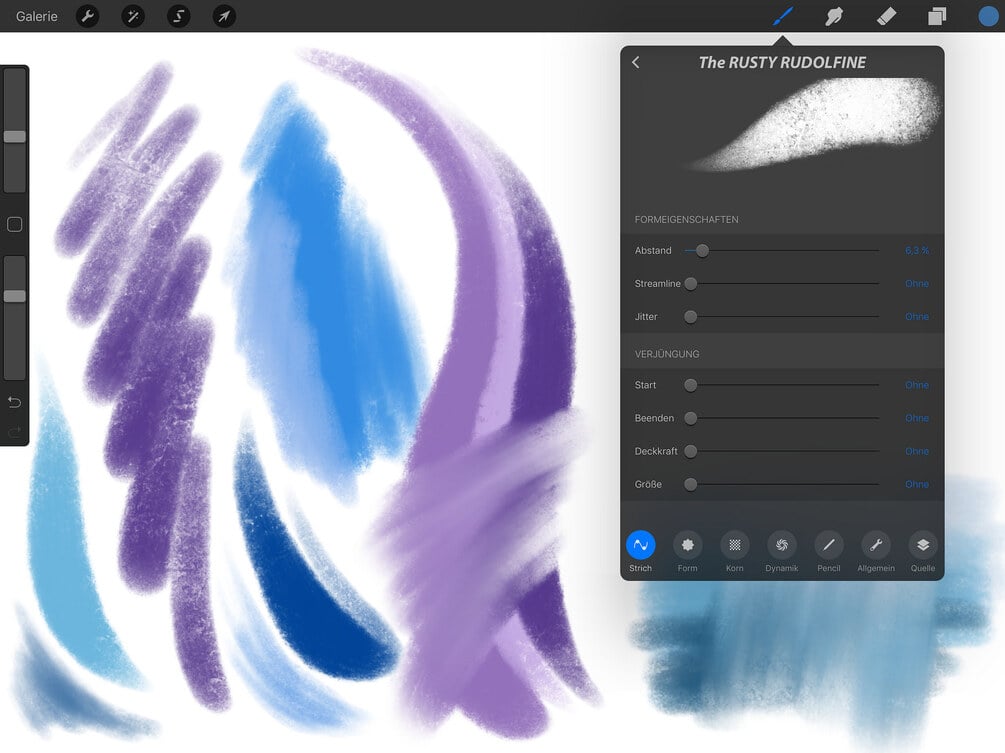The image size is (1005, 753).
Task: Go back from The RUSTY RUDOLFINE settings
Action: pyautogui.click(x=636, y=62)
